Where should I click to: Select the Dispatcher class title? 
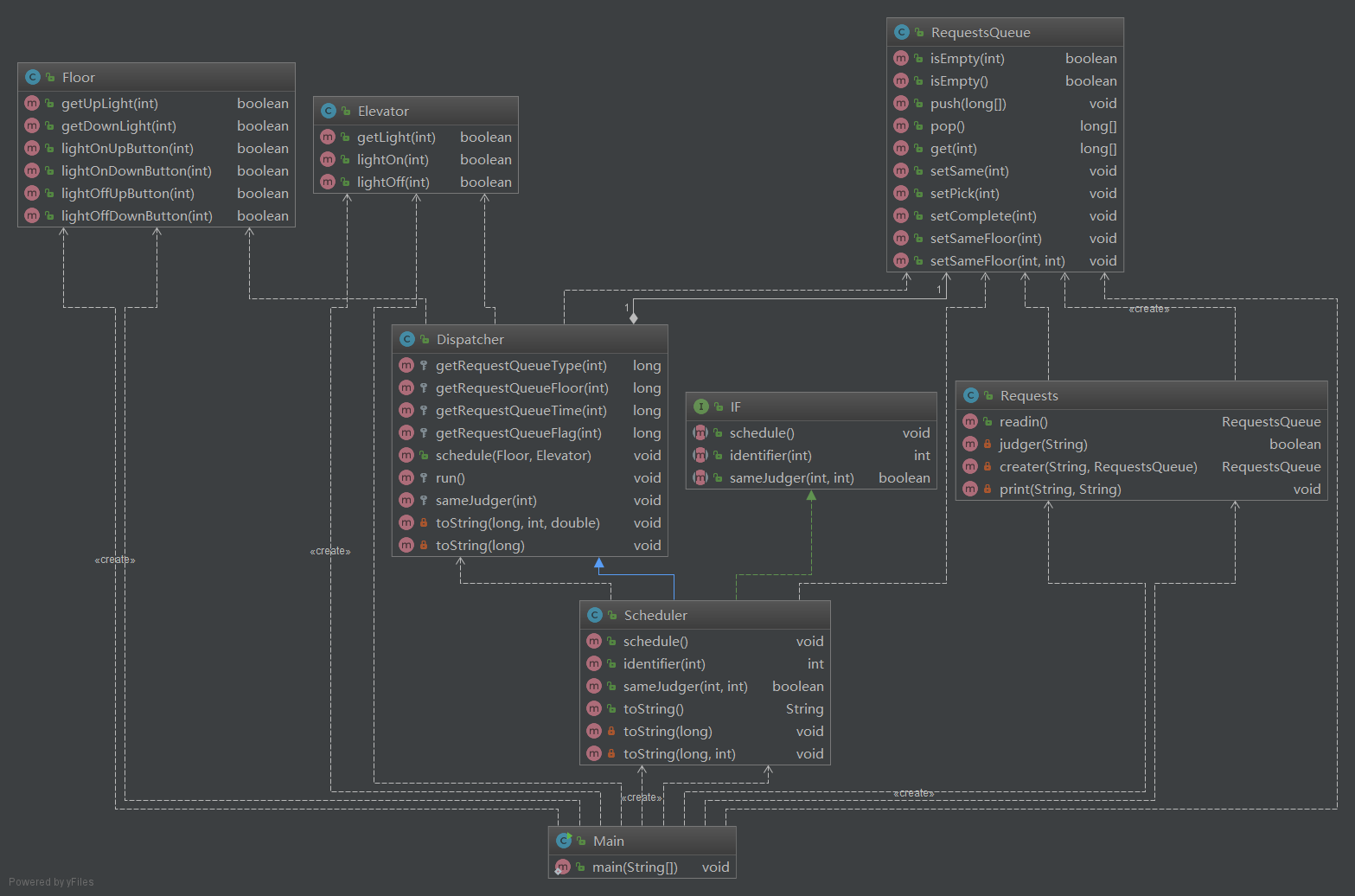(x=470, y=339)
